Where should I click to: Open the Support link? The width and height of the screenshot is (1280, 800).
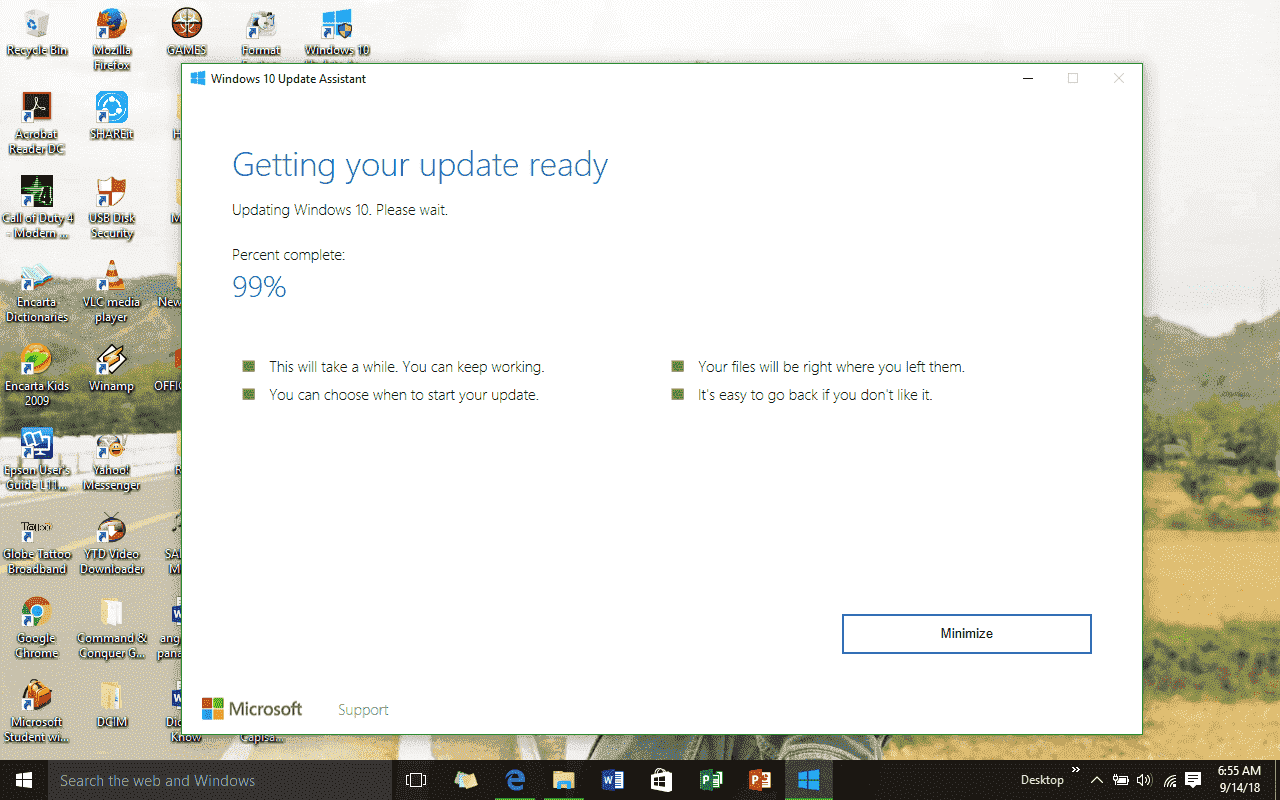click(363, 710)
